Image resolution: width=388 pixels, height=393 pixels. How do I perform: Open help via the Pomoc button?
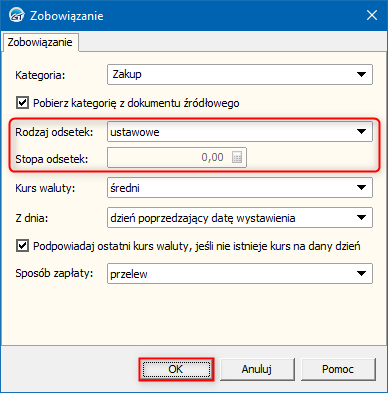point(338,369)
